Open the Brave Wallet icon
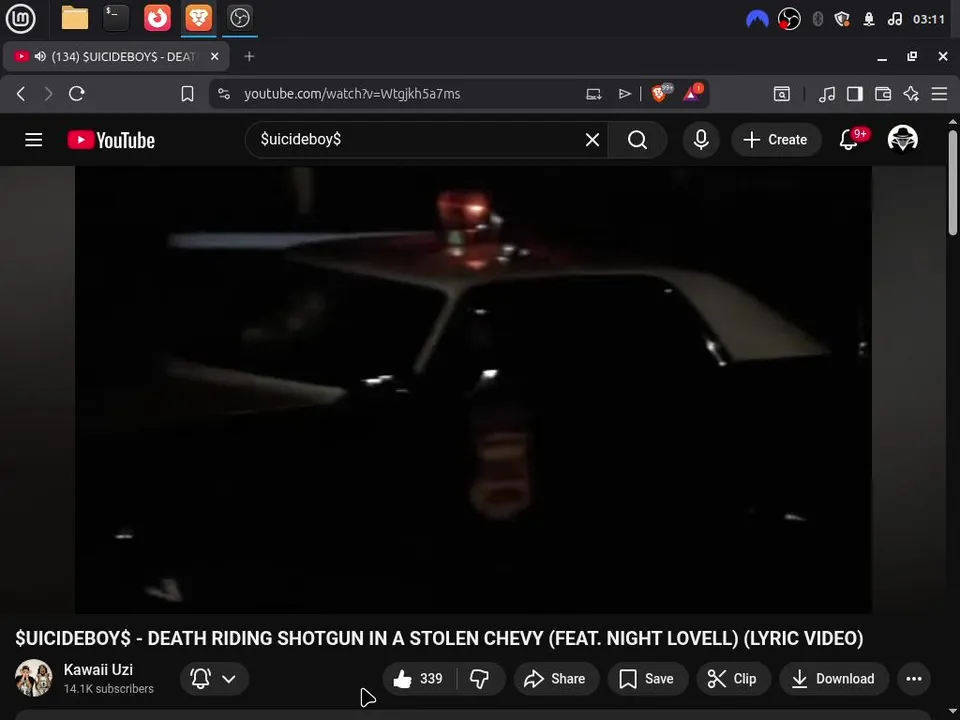This screenshot has width=960, height=720. (883, 94)
